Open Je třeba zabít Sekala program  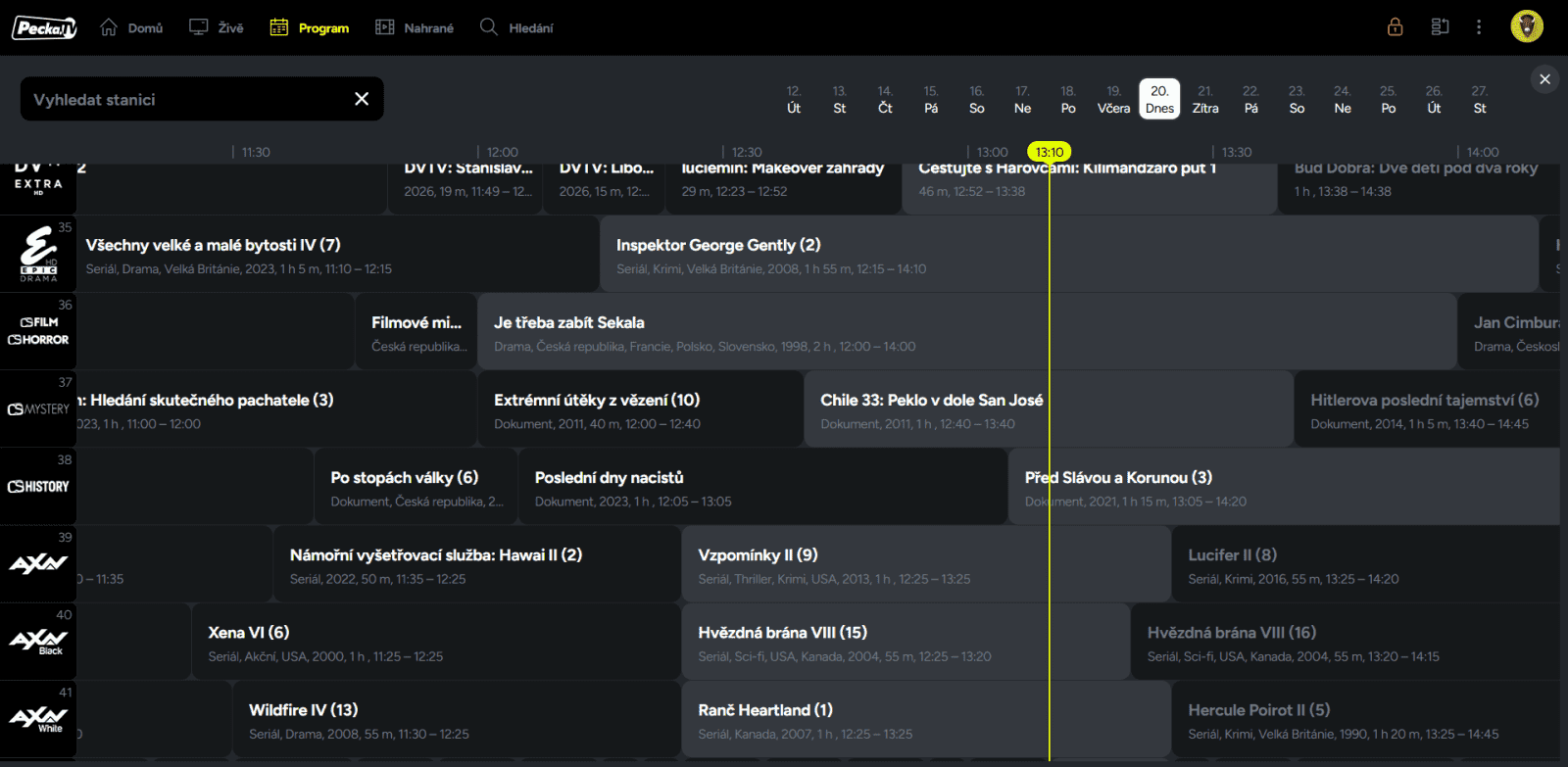pos(967,331)
